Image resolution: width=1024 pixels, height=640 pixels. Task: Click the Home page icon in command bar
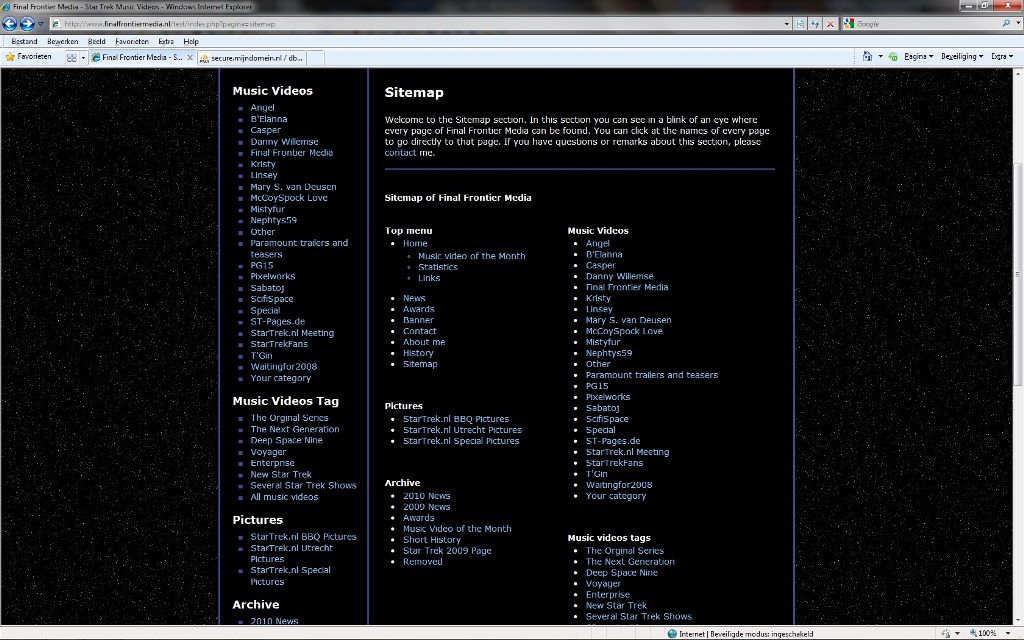pyautogui.click(x=867, y=57)
